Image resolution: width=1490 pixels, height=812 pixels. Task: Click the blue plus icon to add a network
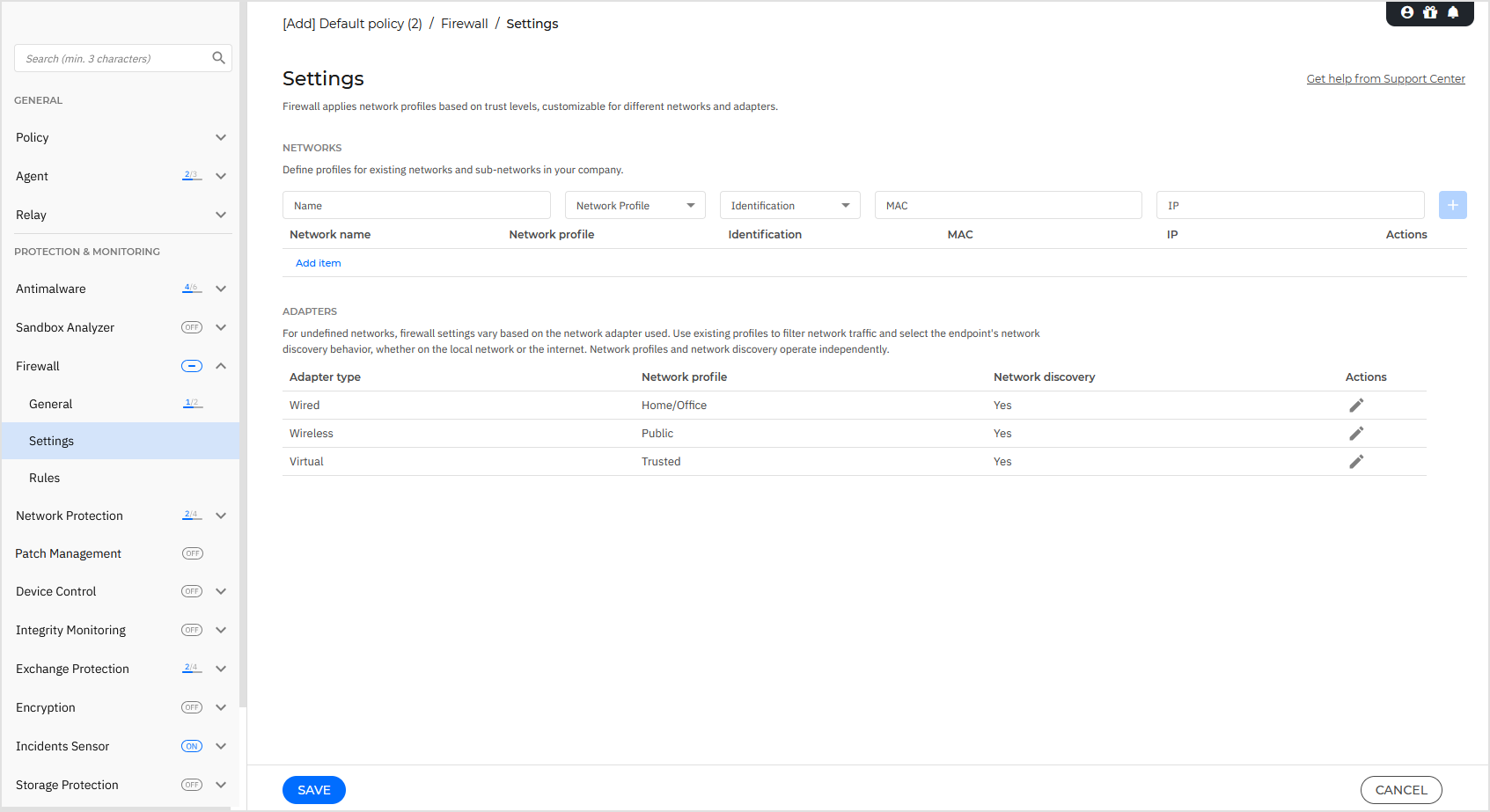1452,205
